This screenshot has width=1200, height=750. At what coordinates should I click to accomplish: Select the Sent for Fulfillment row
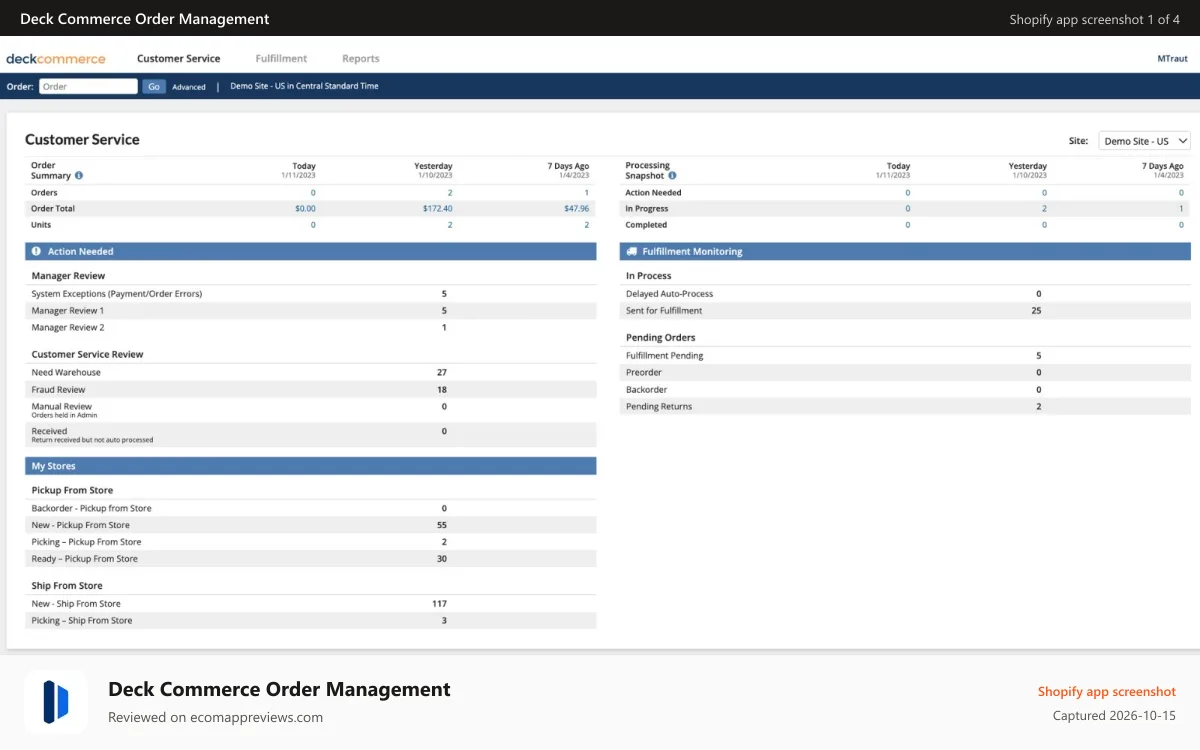tap(905, 311)
